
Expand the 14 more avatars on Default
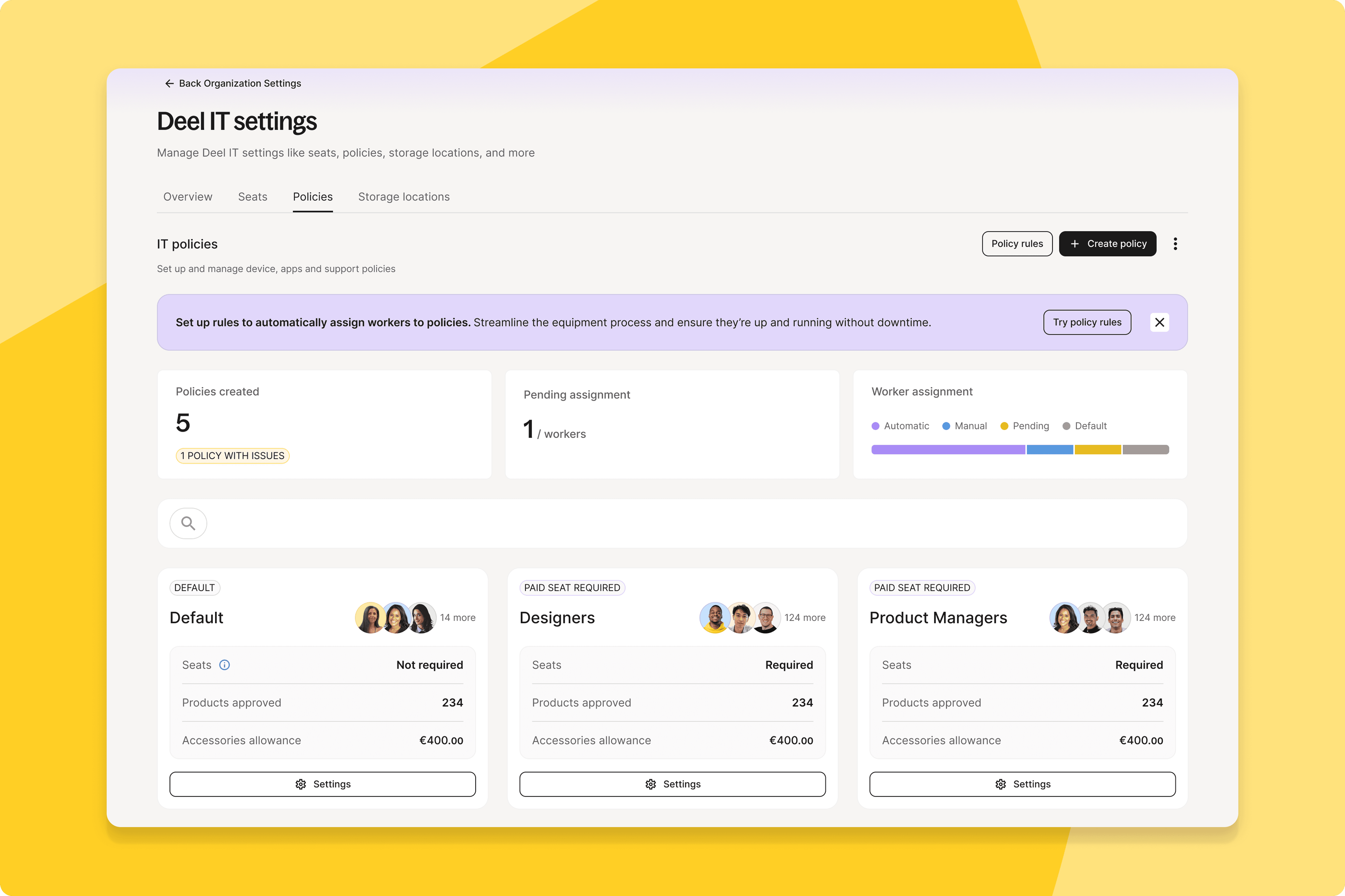(x=458, y=618)
